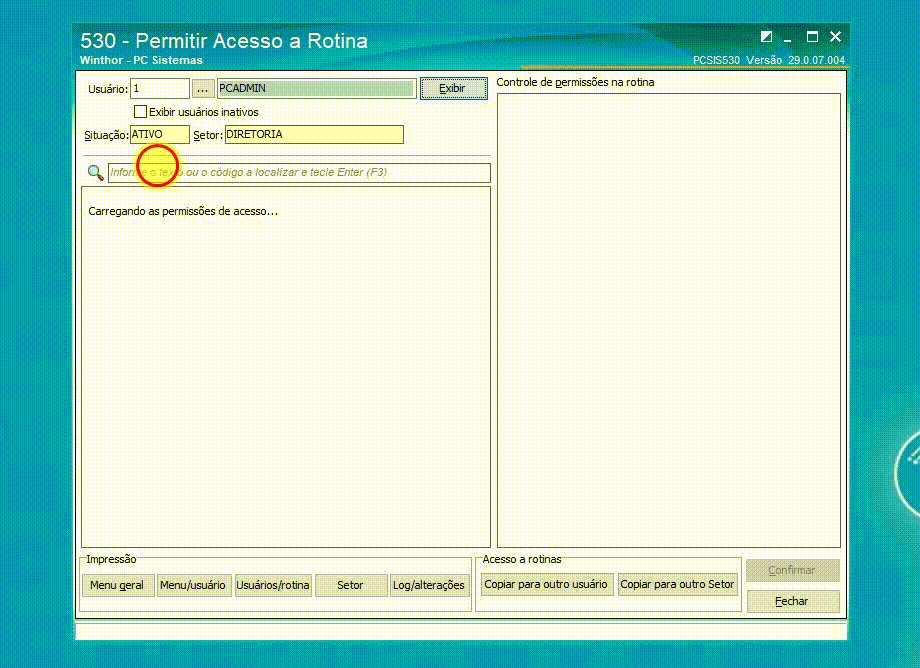
Task: Minimize the 530 window
Action: [x=787, y=38]
